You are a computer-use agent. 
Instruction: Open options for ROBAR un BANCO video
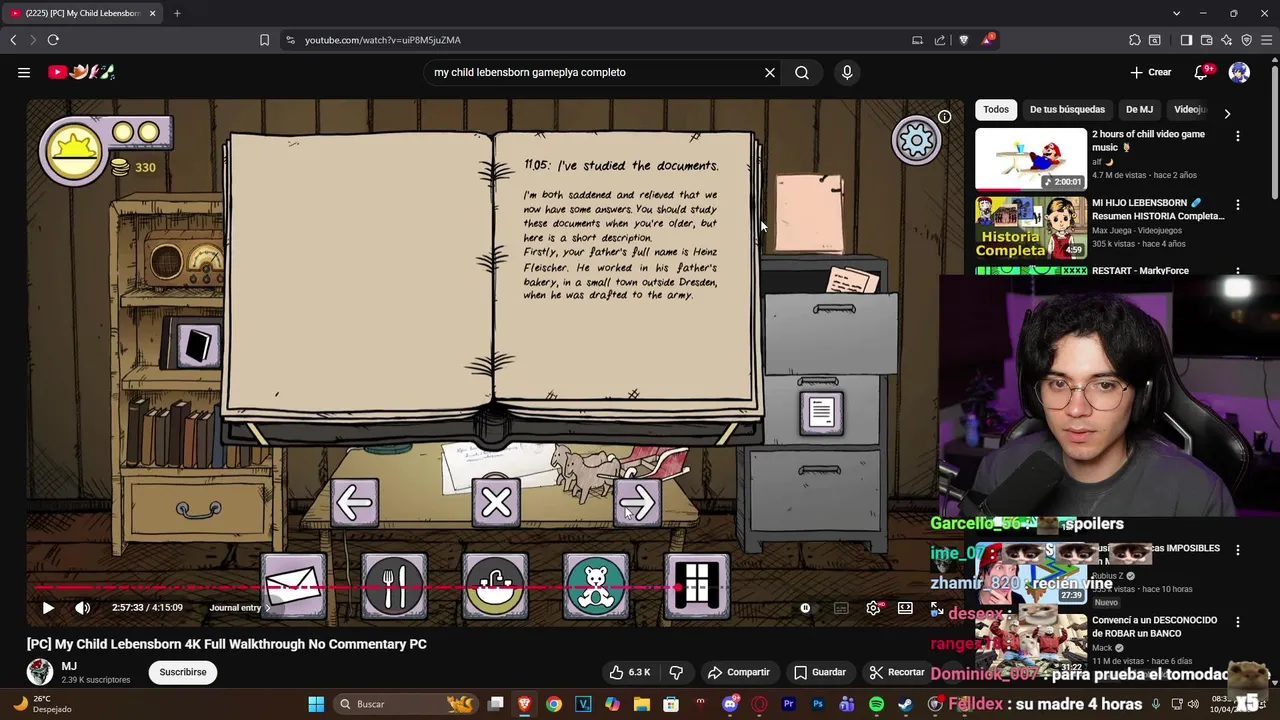click(1238, 621)
